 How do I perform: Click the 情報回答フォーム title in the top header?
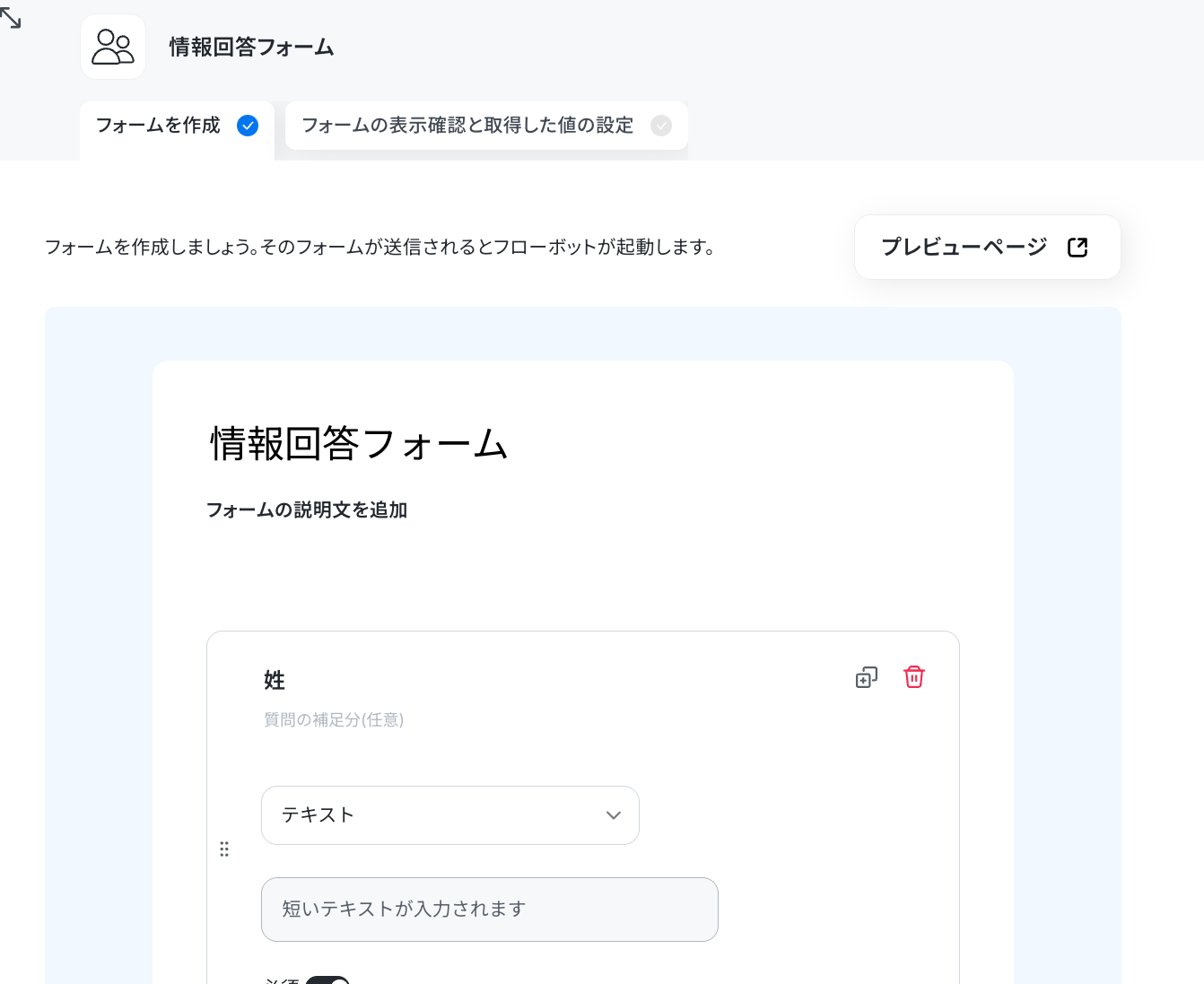(x=251, y=47)
